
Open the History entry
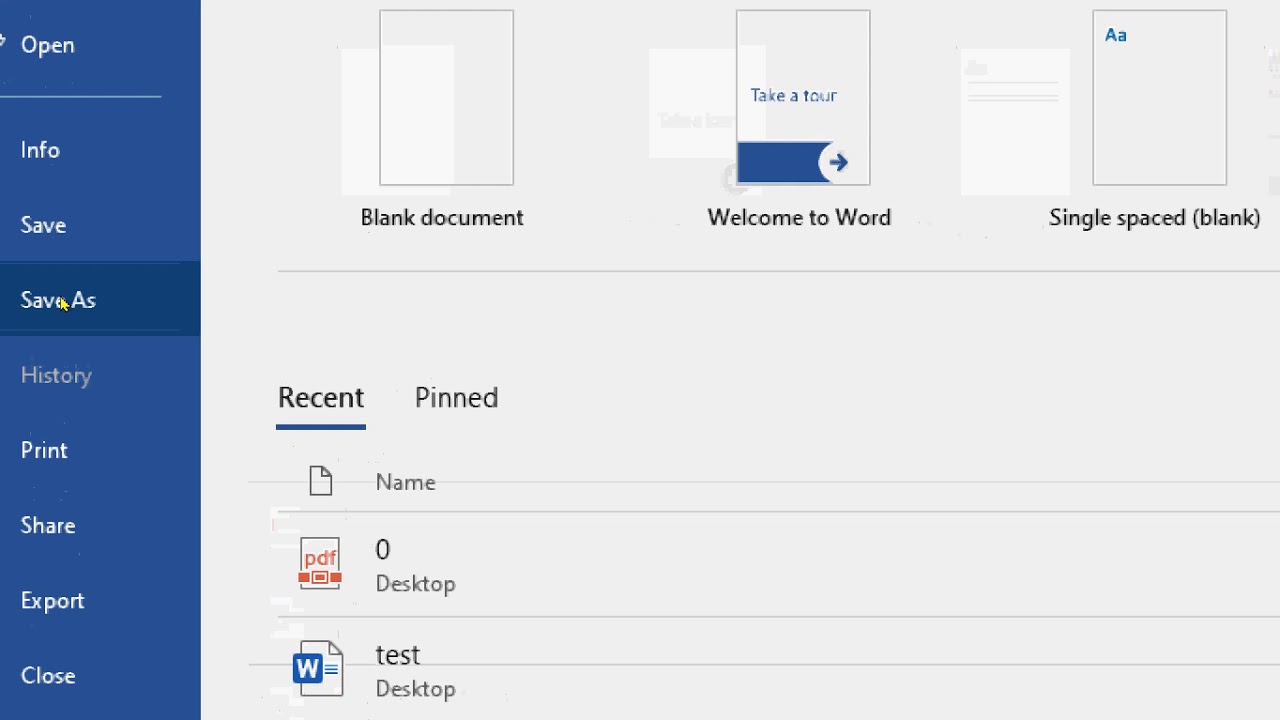pyautogui.click(x=56, y=375)
